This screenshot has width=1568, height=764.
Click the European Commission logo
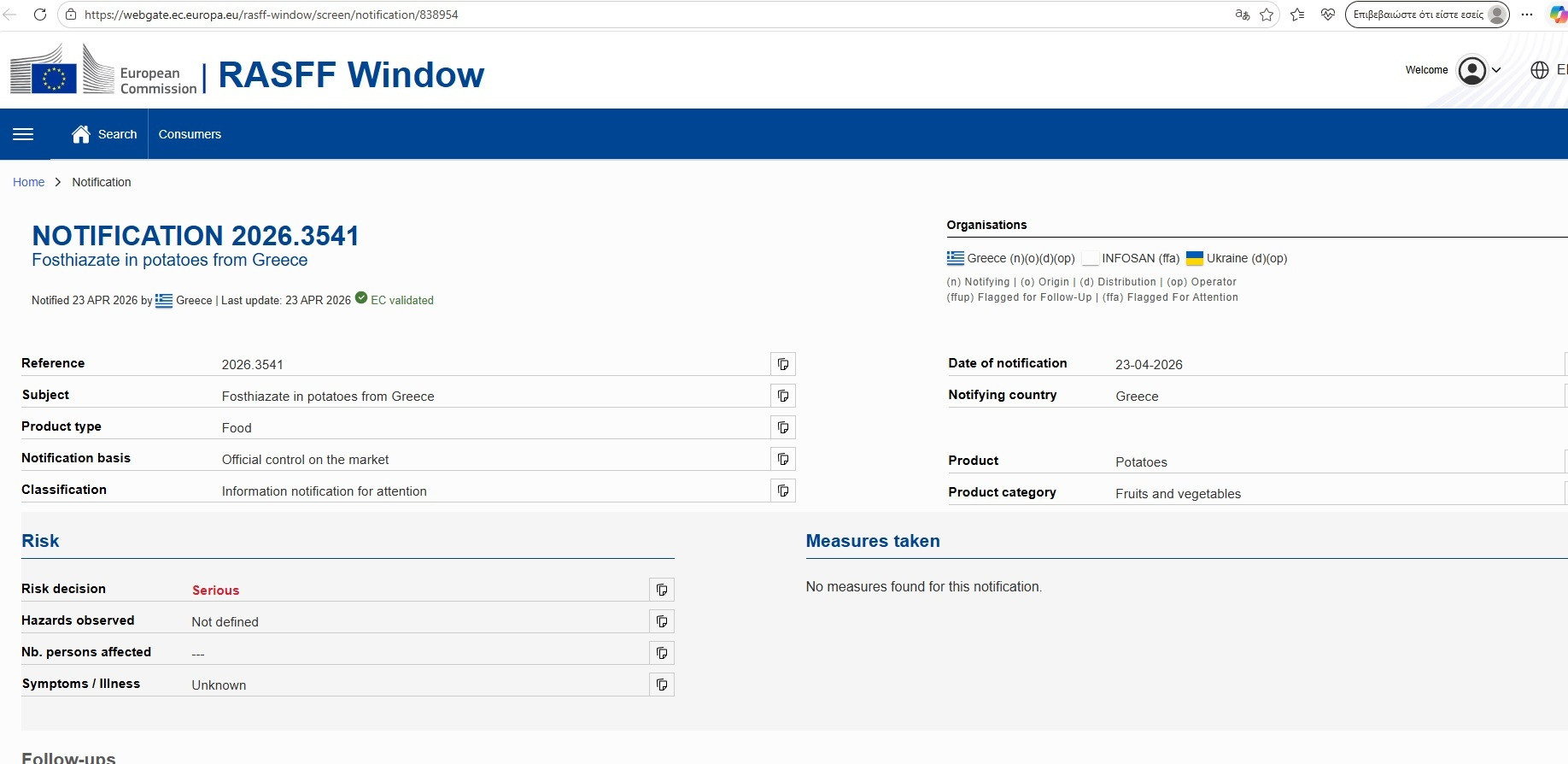coord(103,73)
